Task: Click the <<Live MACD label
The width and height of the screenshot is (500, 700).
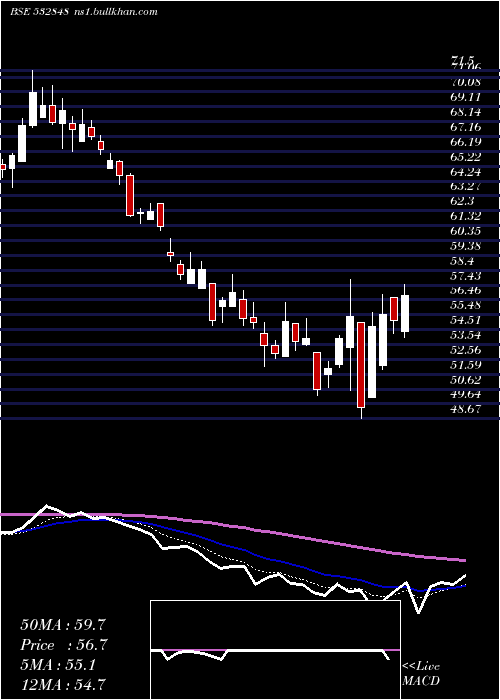Action: (x=421, y=674)
